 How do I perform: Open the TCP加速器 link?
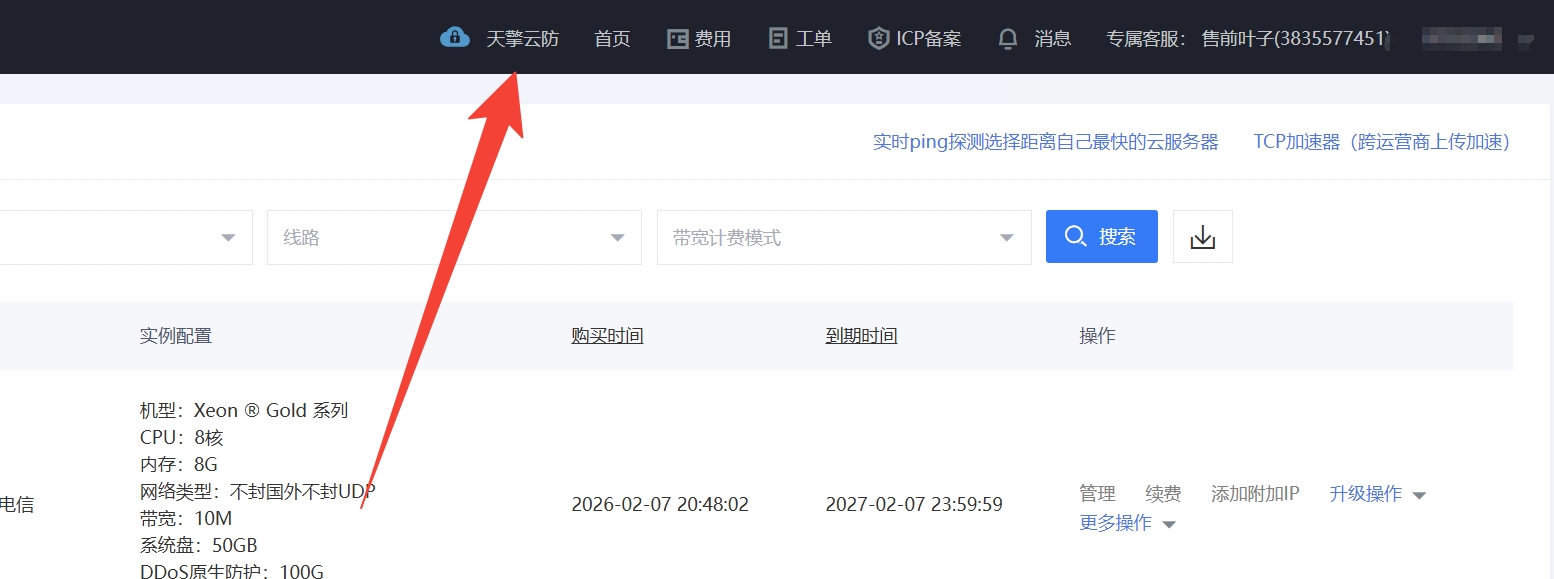coord(1381,142)
